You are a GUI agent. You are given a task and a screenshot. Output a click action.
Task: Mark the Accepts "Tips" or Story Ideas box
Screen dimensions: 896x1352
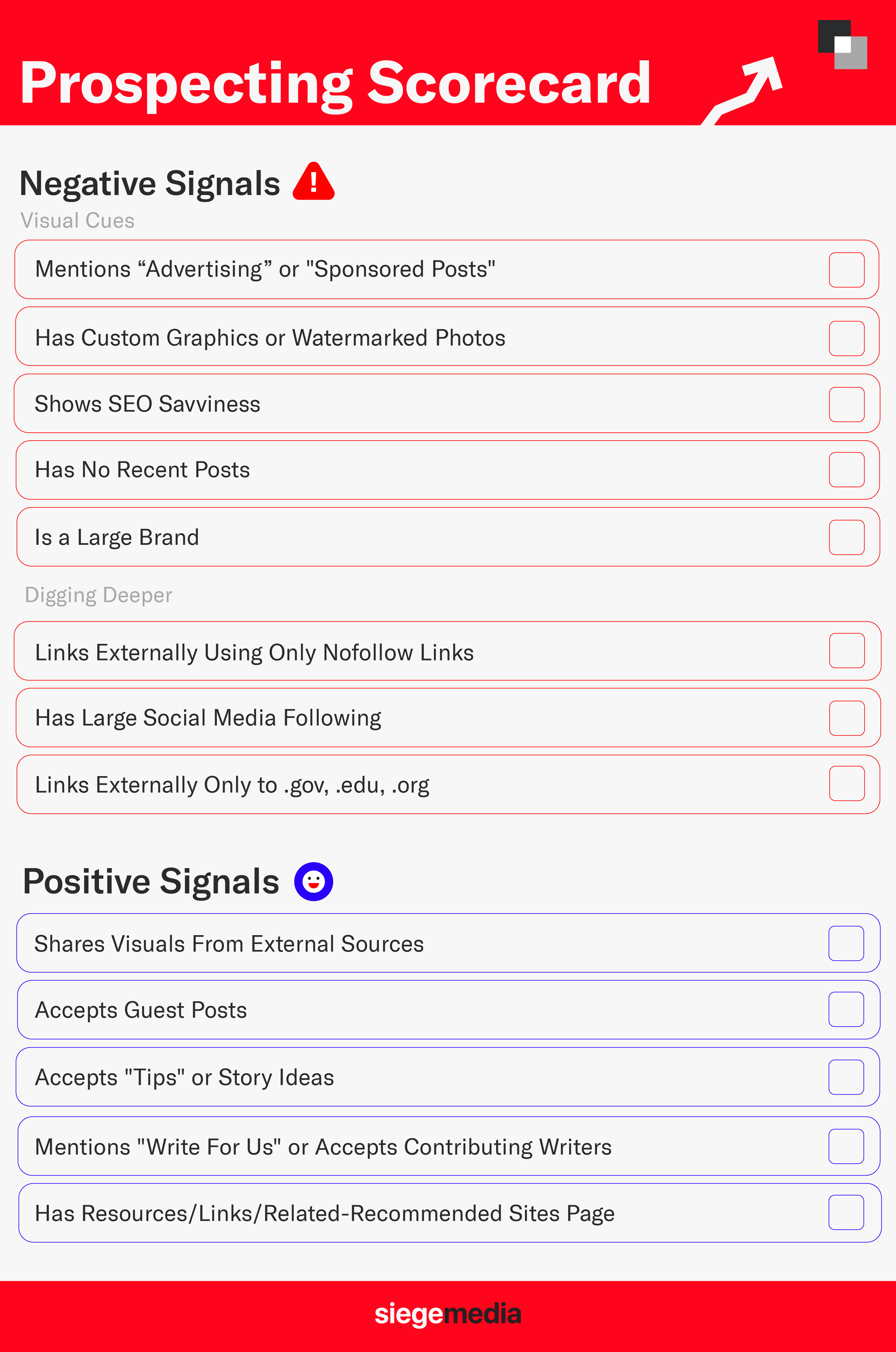coord(846,1077)
